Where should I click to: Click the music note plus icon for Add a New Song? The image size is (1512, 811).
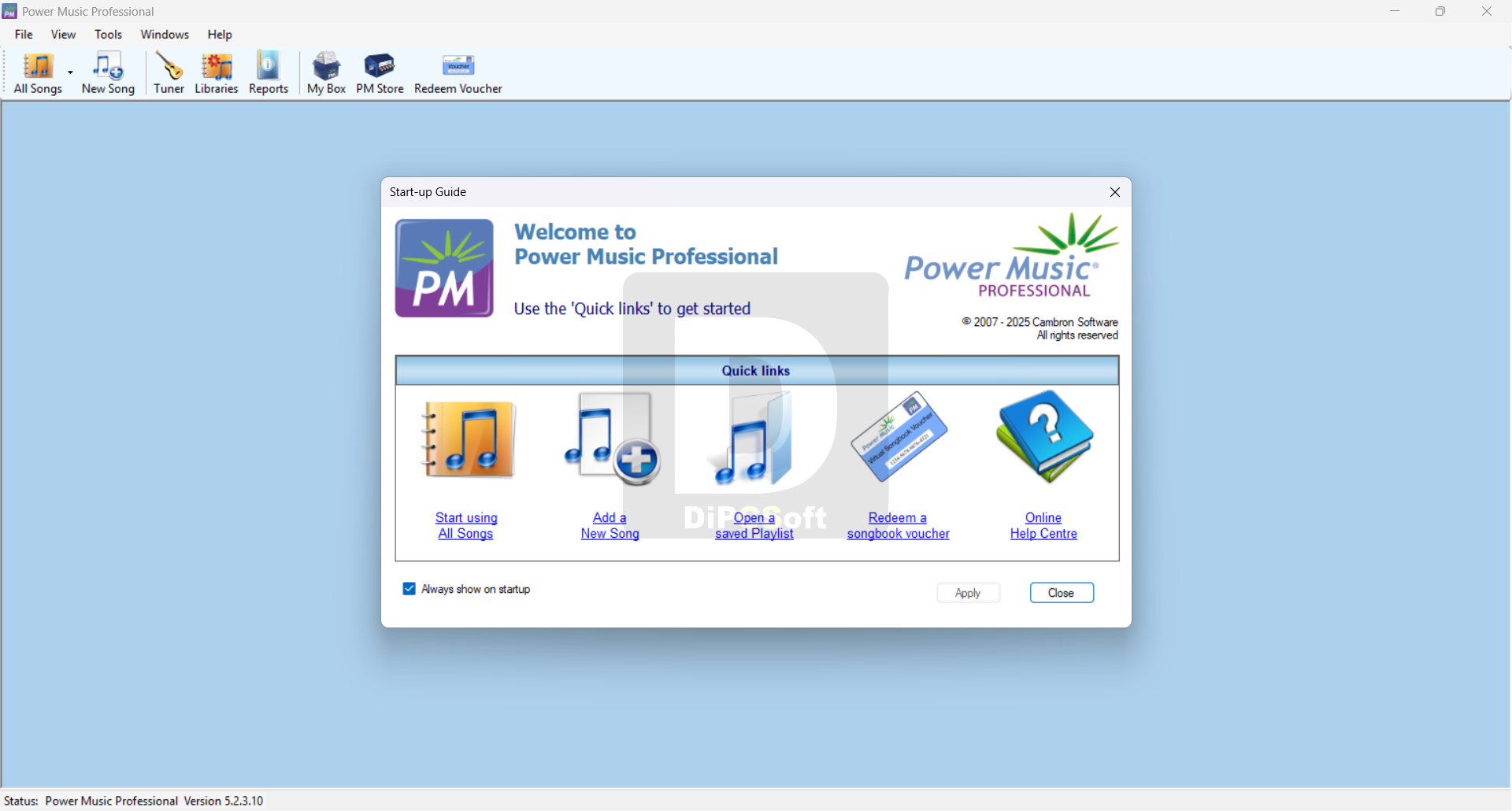tap(612, 439)
